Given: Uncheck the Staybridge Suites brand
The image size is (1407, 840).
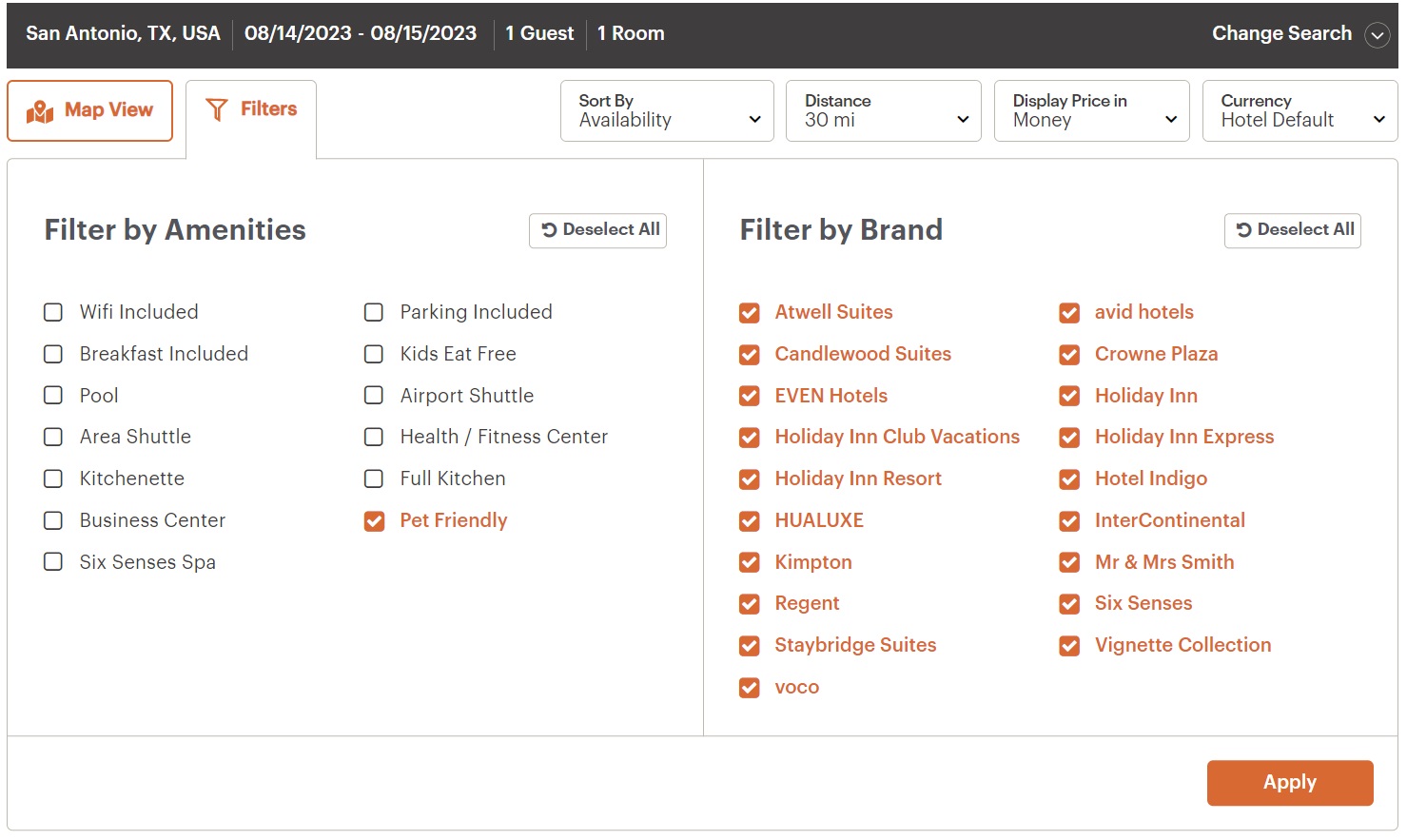Looking at the screenshot, I should tap(750, 646).
